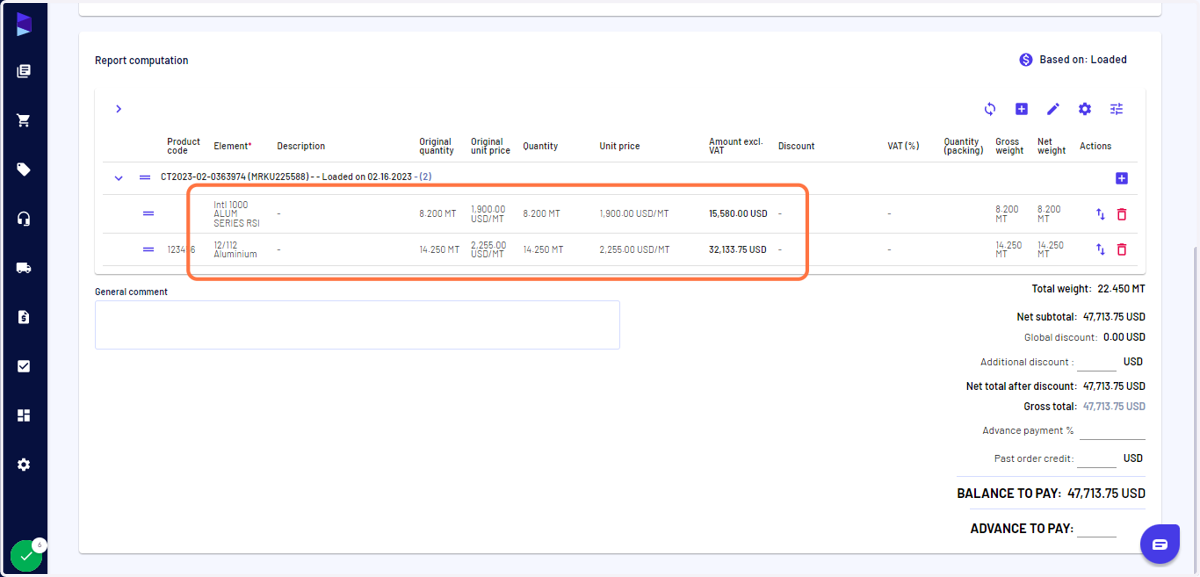The height and width of the screenshot is (577, 1200).
Task: Click the Report computation heading
Action: (141, 60)
